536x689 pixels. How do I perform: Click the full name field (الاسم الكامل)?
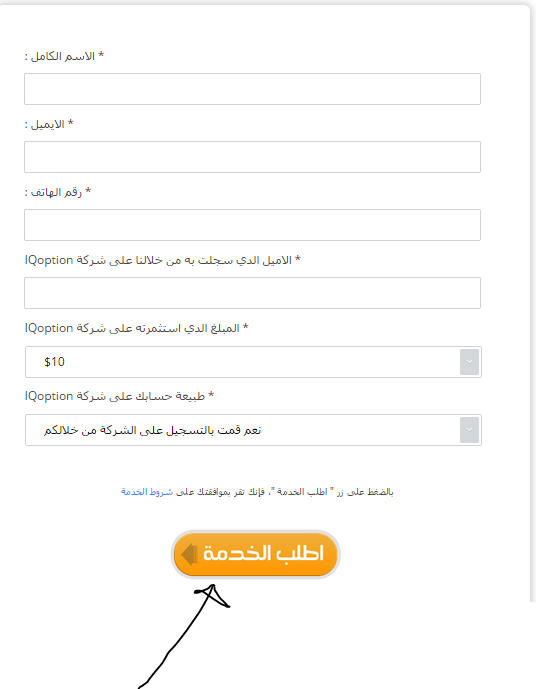coord(252,89)
